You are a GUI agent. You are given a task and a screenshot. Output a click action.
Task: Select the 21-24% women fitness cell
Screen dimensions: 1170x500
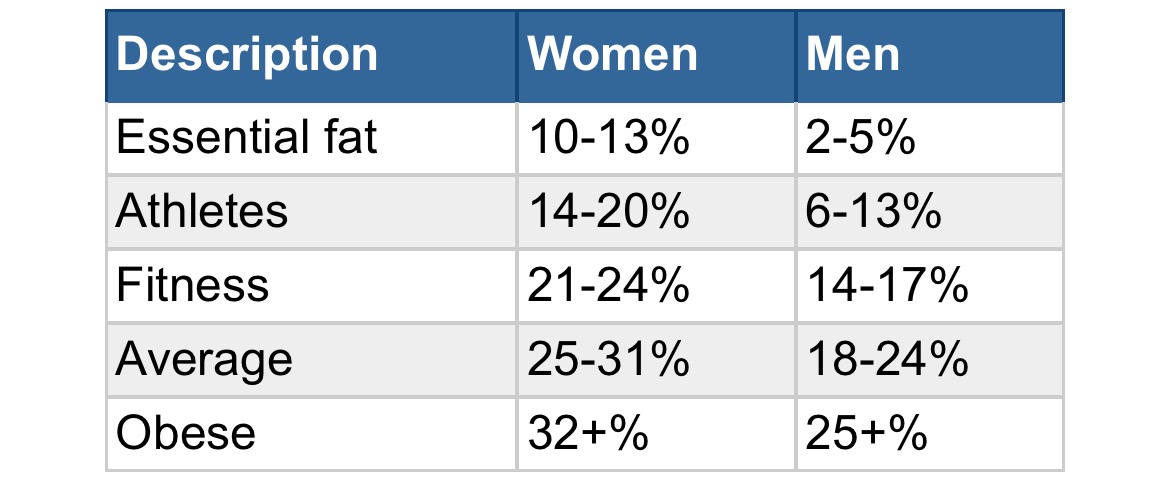(608, 286)
